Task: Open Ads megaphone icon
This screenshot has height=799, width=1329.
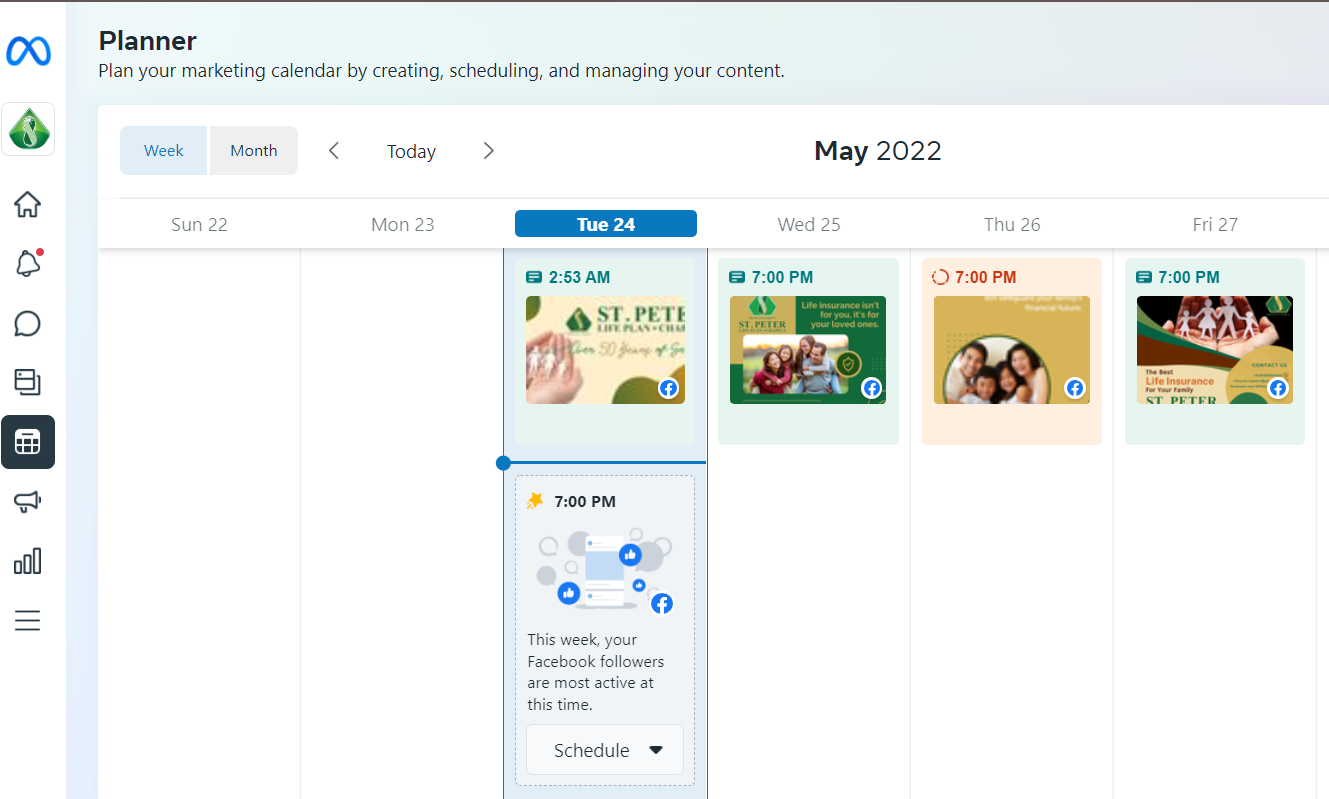Action: click(x=28, y=501)
